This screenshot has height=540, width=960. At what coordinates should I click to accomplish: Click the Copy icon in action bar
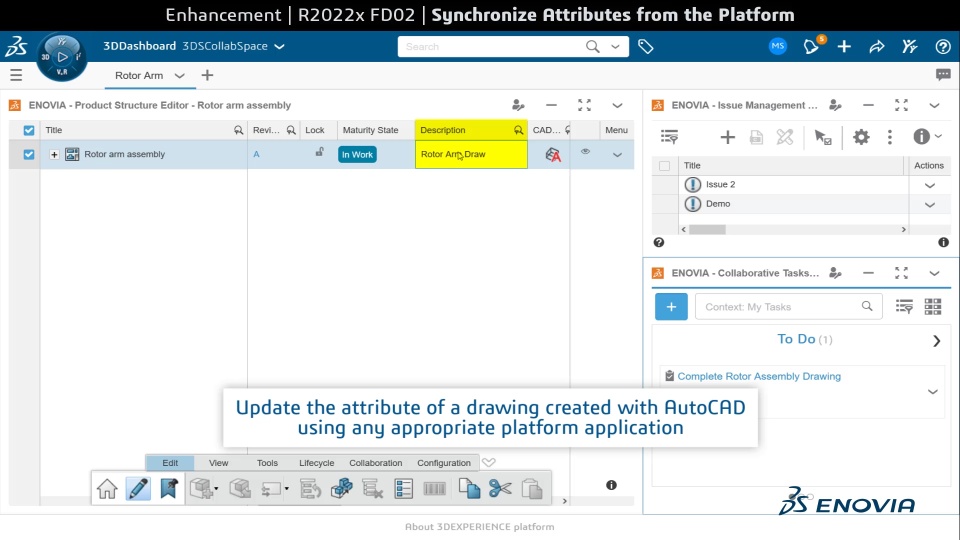pyautogui.click(x=470, y=489)
